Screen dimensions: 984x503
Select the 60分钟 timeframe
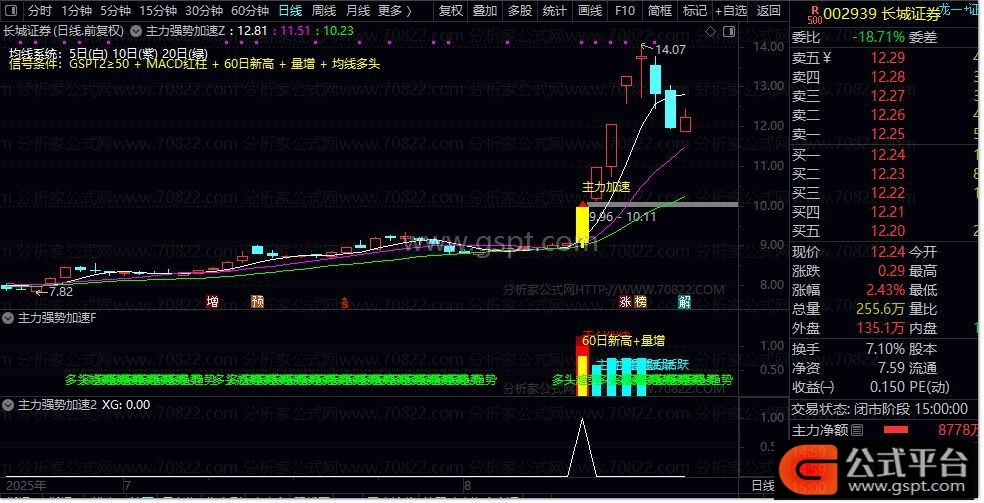coord(250,11)
